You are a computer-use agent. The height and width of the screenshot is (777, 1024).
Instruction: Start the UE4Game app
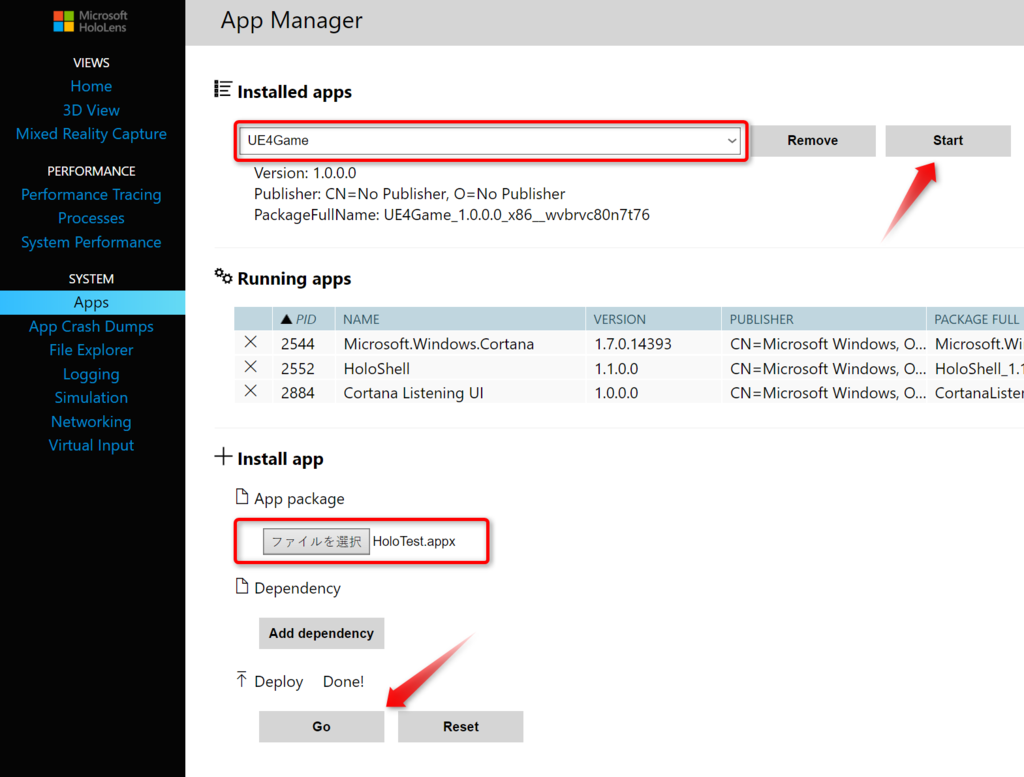click(948, 140)
